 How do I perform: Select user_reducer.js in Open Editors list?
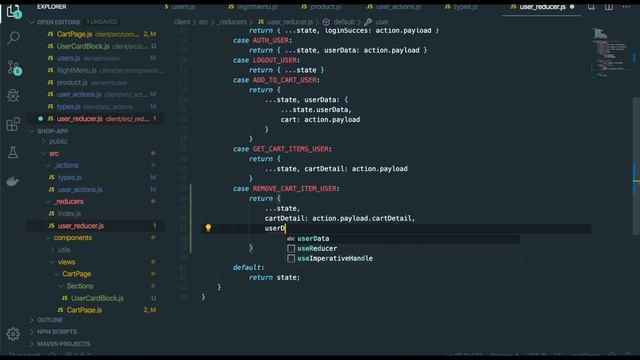point(96,119)
